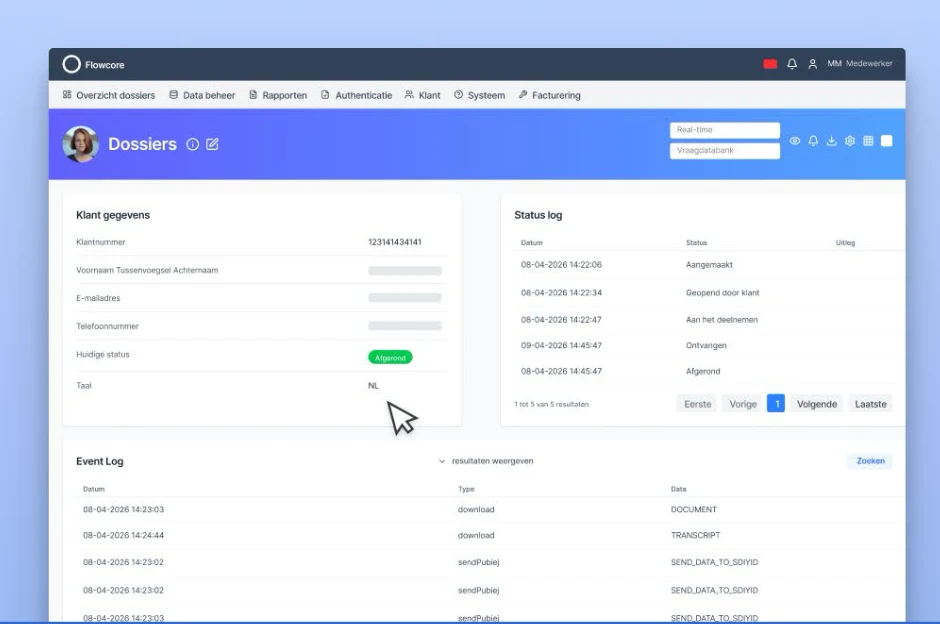Image resolution: width=940 pixels, height=624 pixels.
Task: Click the edit pencil icon next to Dossiers
Action: [212, 144]
